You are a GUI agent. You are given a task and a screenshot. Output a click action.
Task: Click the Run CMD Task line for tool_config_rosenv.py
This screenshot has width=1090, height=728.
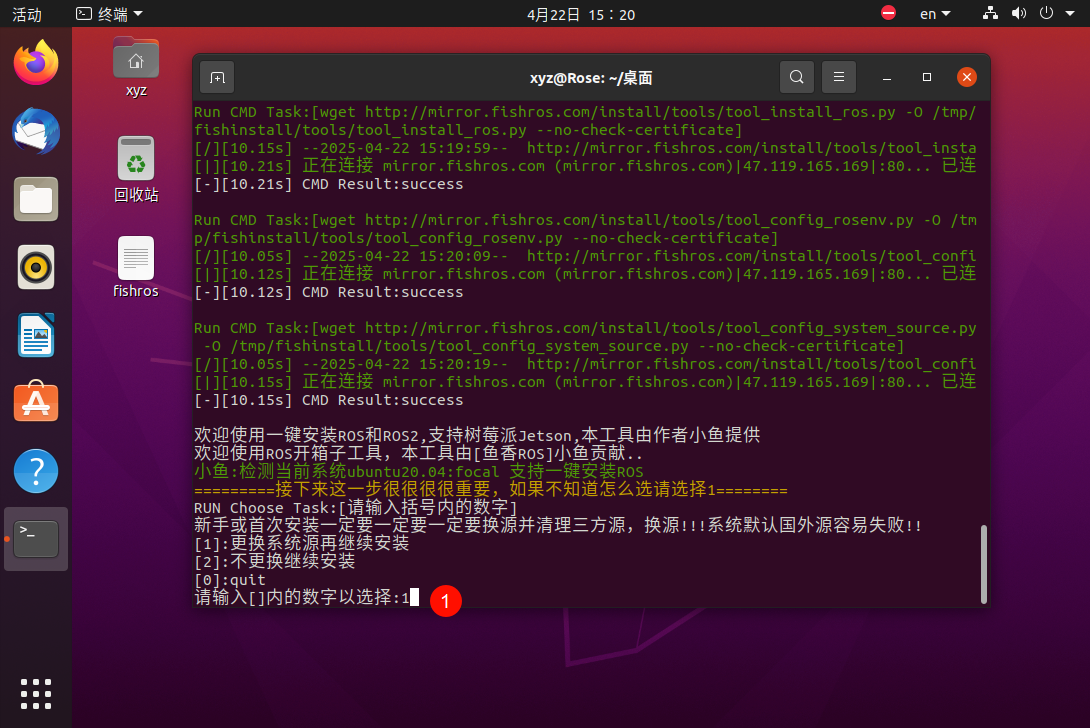[585, 229]
